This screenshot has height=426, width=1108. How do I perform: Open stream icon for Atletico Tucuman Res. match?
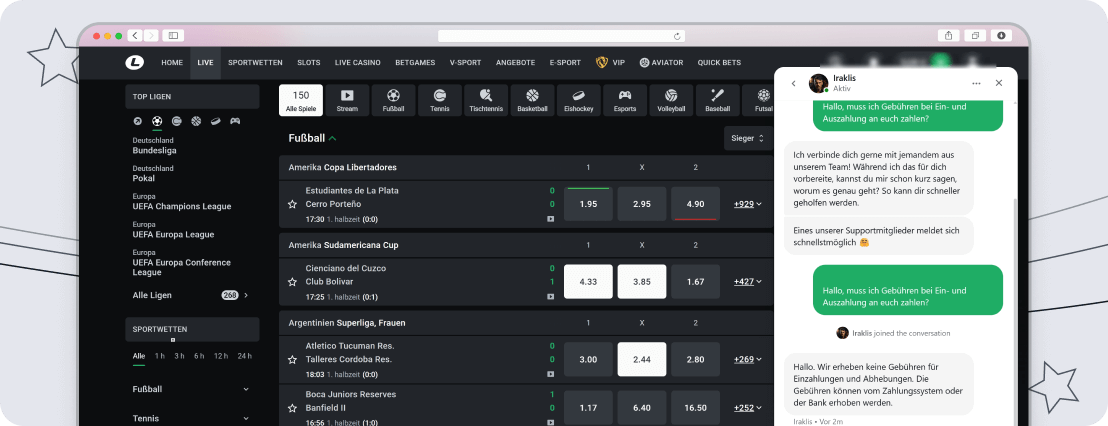click(550, 374)
